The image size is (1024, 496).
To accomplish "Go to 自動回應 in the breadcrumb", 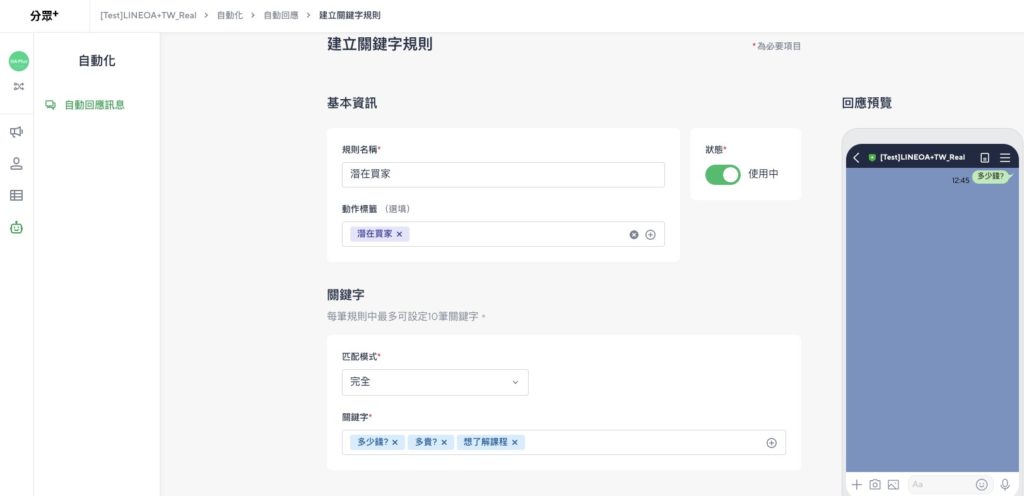I will (x=281, y=15).
